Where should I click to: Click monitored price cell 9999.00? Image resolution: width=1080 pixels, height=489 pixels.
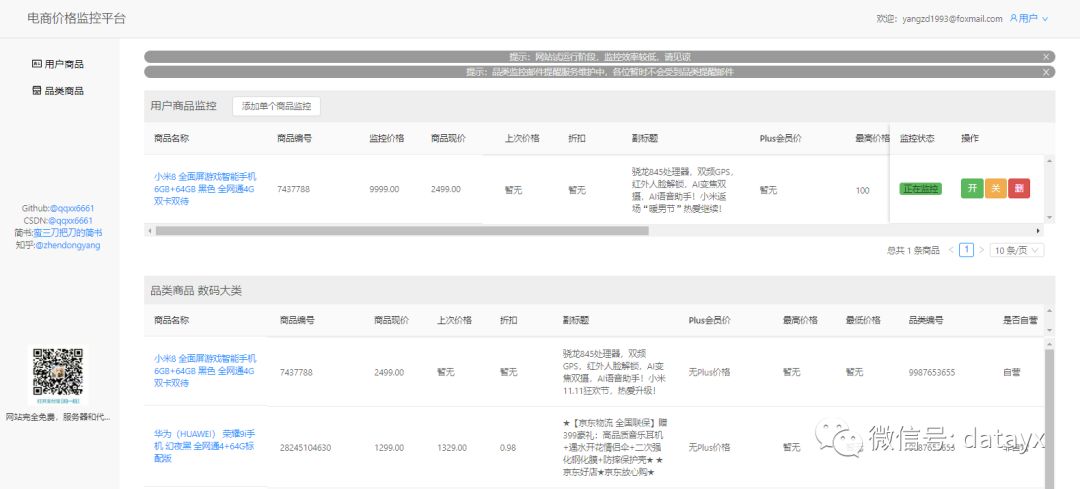tap(384, 189)
